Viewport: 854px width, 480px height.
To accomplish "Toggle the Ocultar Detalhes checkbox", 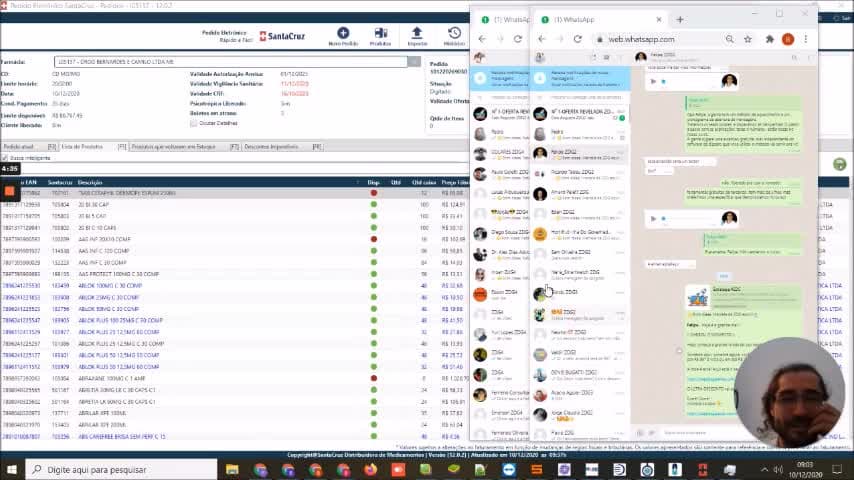I will pos(194,123).
